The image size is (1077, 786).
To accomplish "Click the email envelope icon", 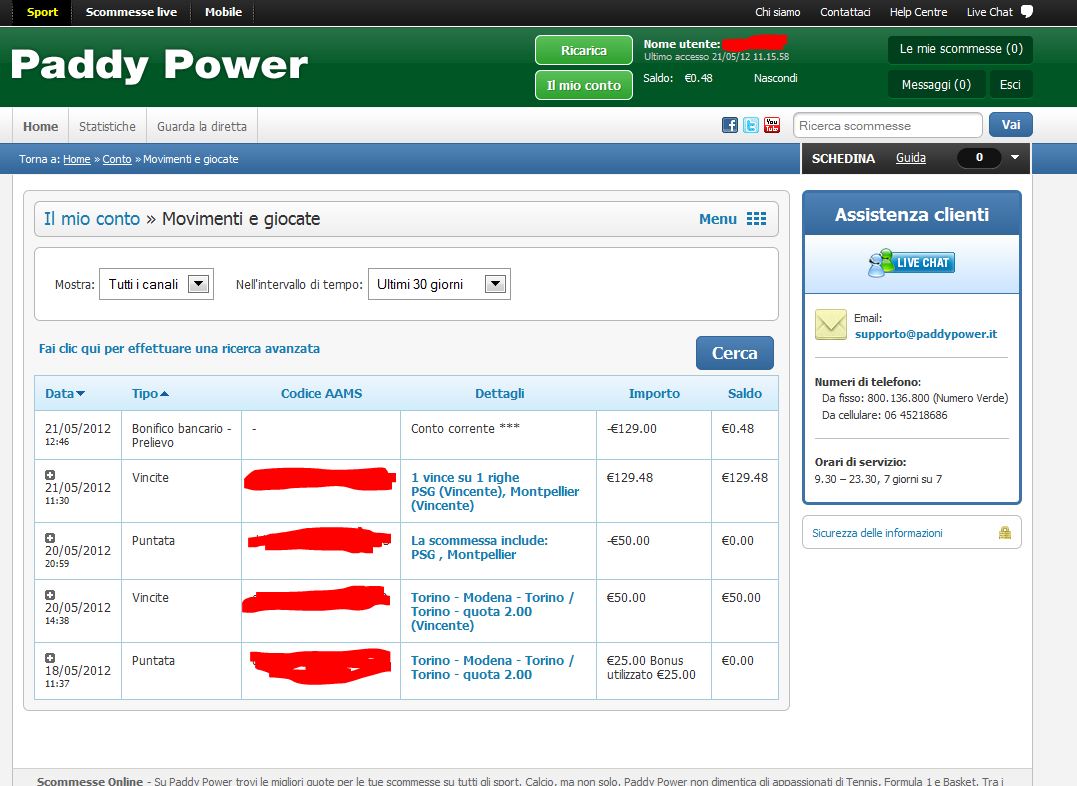I will click(830, 324).
